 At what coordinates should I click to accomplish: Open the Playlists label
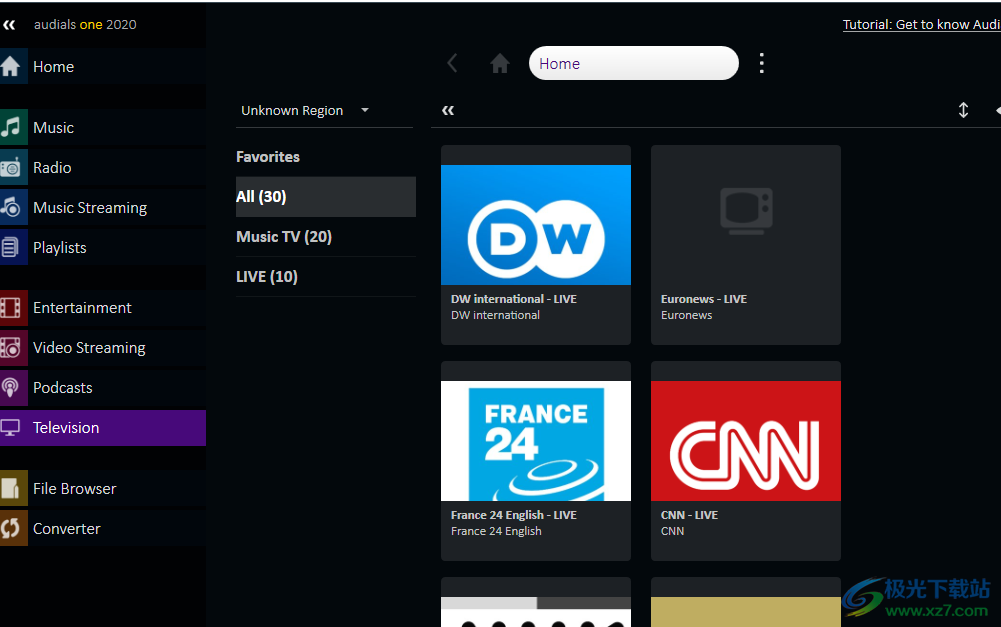click(x=59, y=248)
